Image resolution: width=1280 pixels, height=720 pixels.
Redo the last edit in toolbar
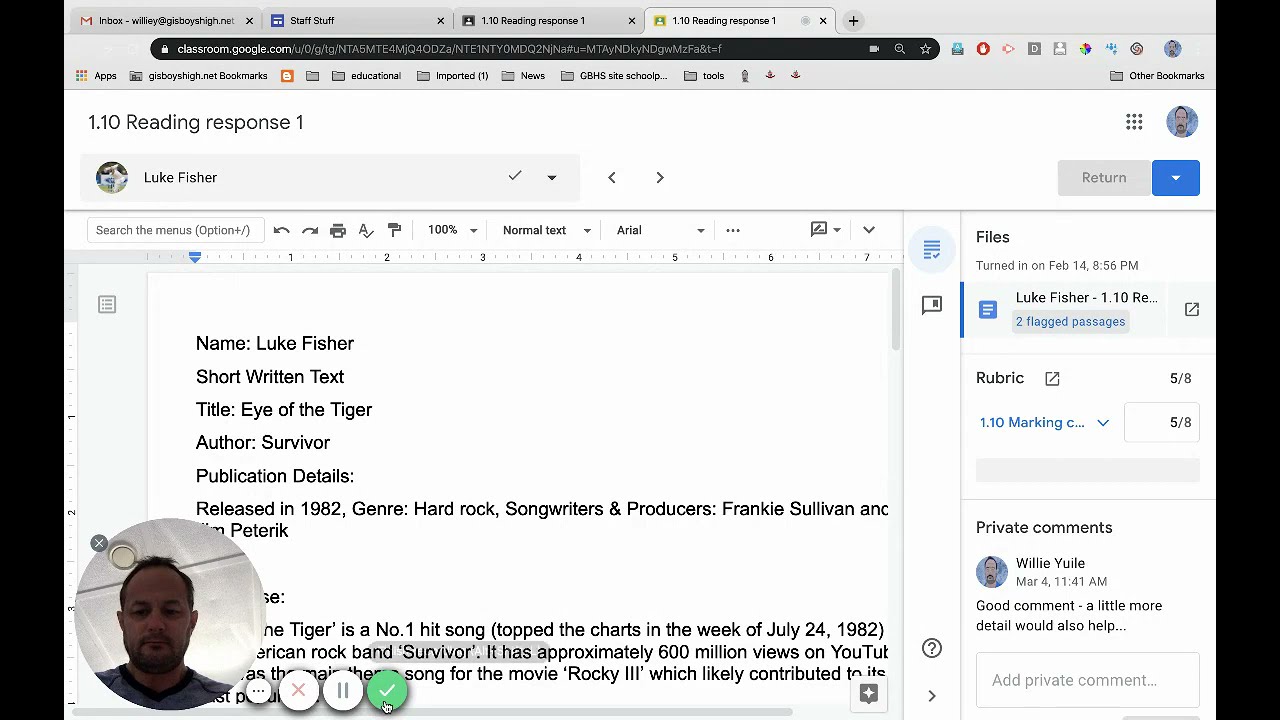(x=310, y=230)
